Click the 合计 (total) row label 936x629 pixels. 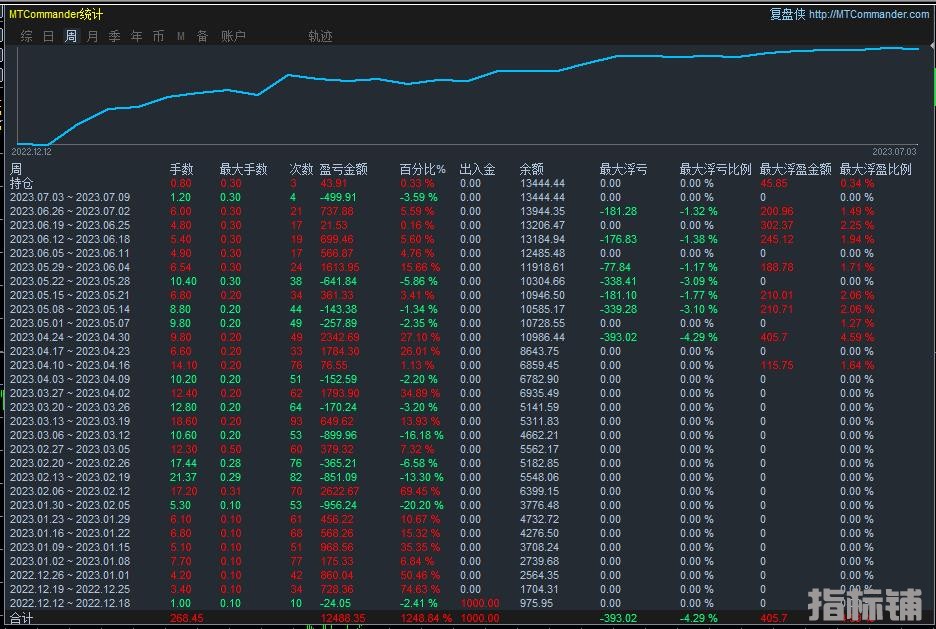coord(21,618)
